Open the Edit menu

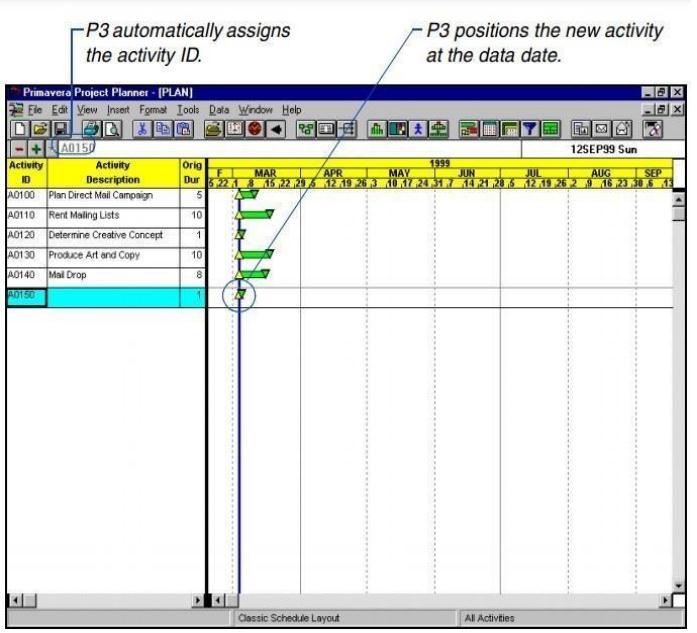(x=60, y=109)
